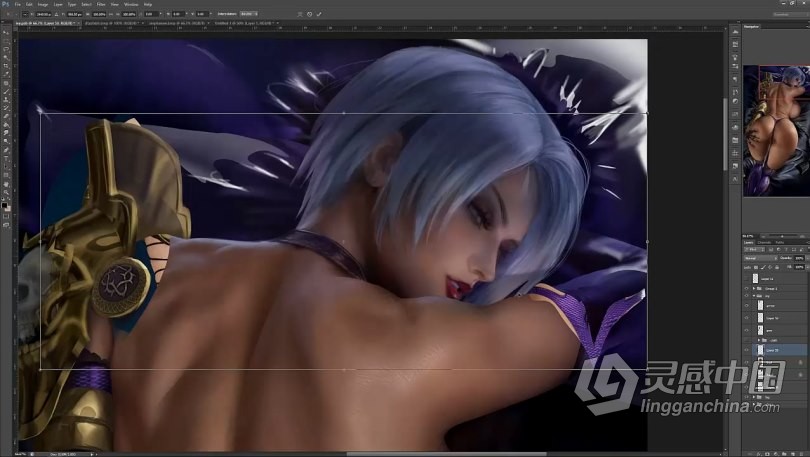Click the horizontal canvas scrollbar
This screenshot has height=457, width=810.
click(x=447, y=454)
